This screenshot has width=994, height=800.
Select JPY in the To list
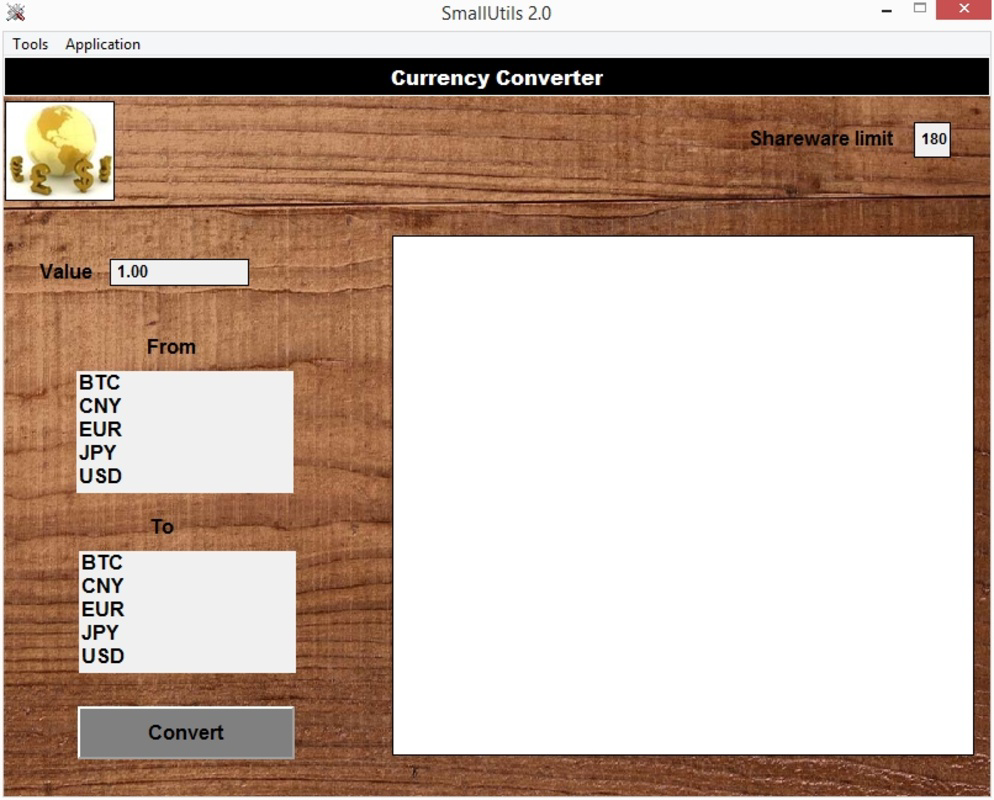(187, 633)
